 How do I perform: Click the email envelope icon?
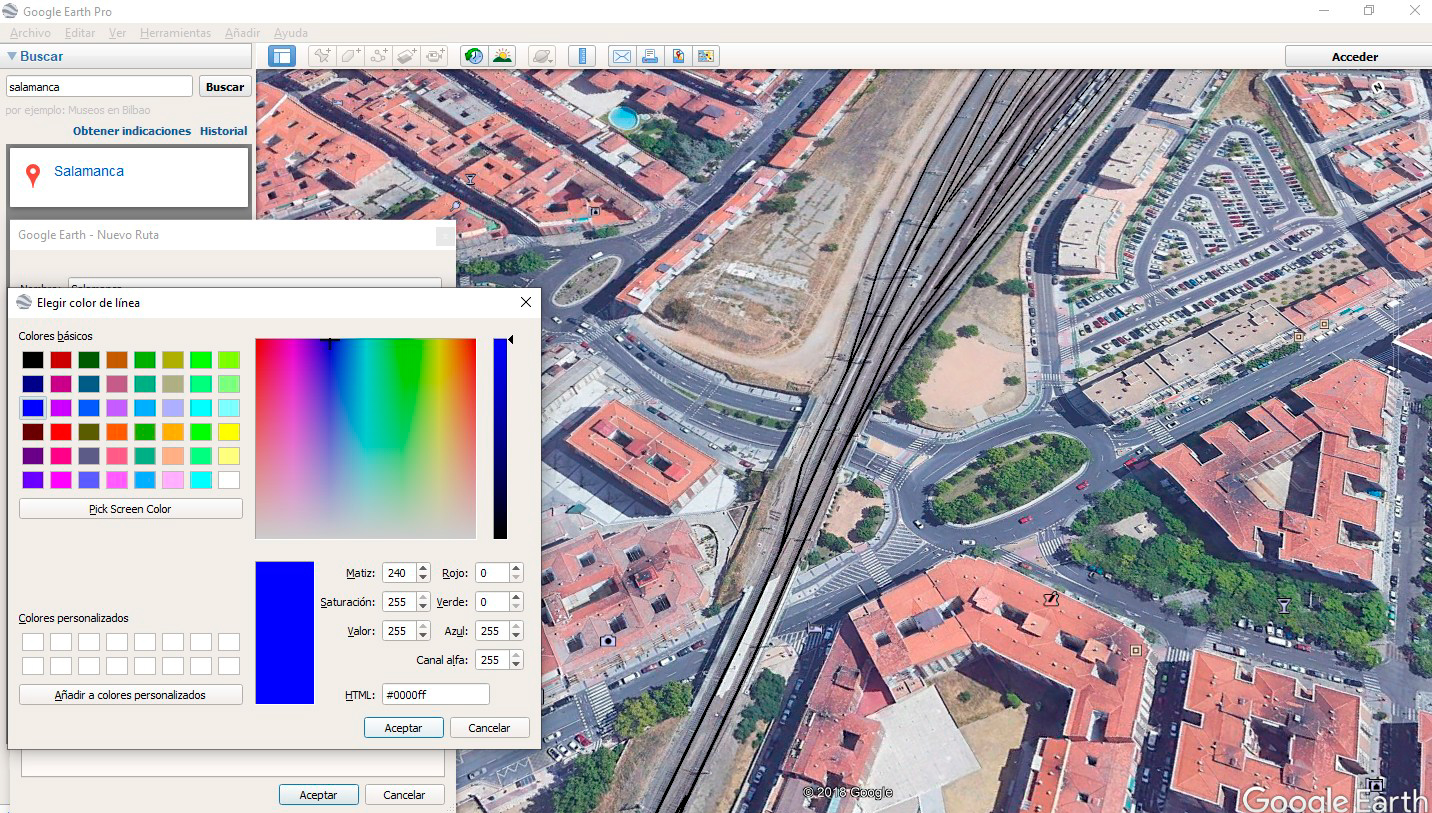tap(622, 56)
